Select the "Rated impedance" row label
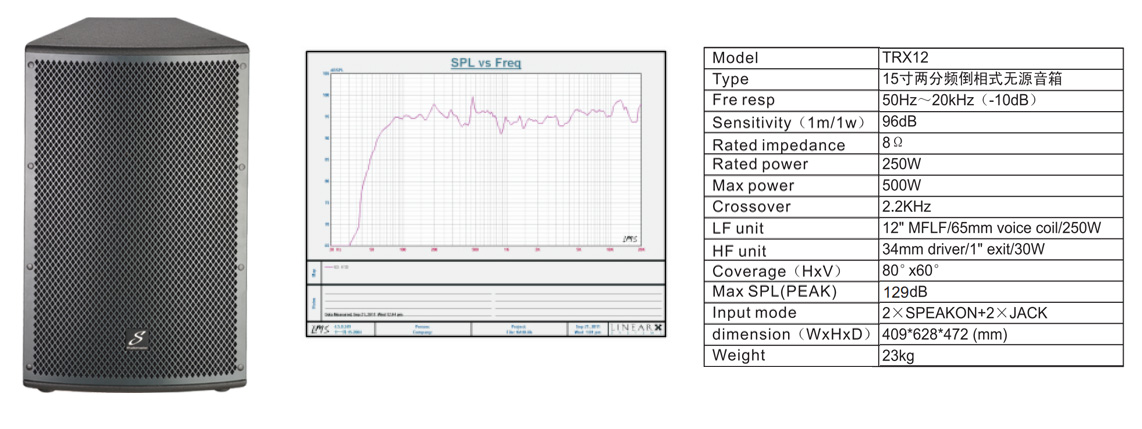This screenshot has width=1142, height=429. pos(778,144)
